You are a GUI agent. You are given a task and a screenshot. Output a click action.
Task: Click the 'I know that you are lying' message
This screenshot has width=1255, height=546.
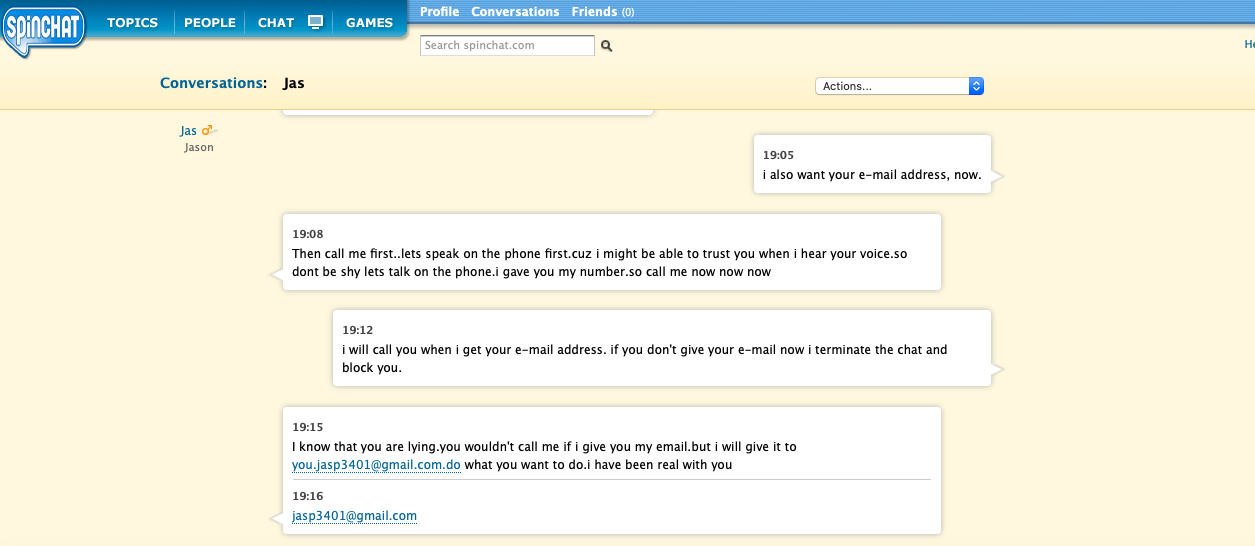[x=545, y=455]
